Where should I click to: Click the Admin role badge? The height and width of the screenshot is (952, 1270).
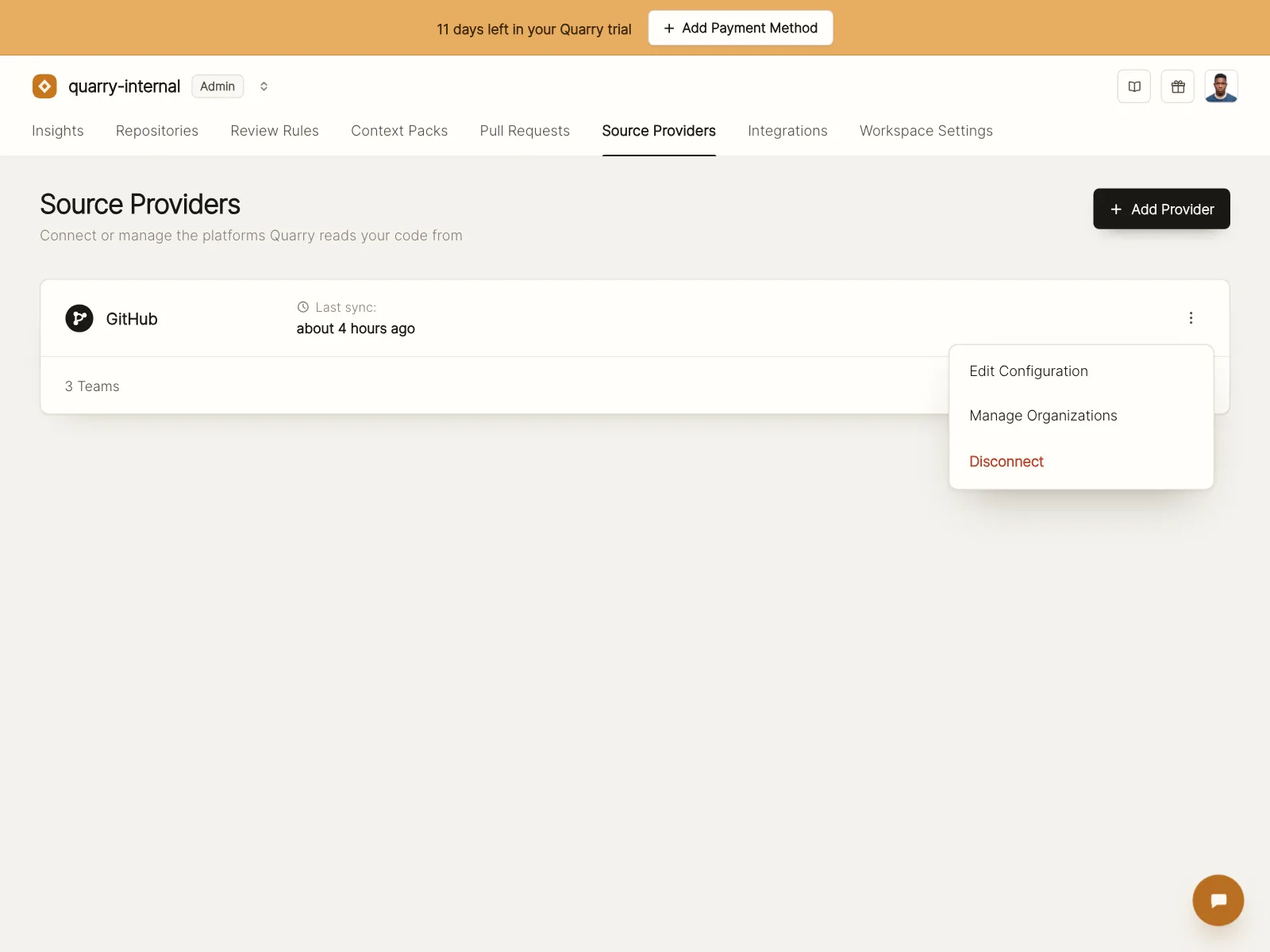[217, 86]
